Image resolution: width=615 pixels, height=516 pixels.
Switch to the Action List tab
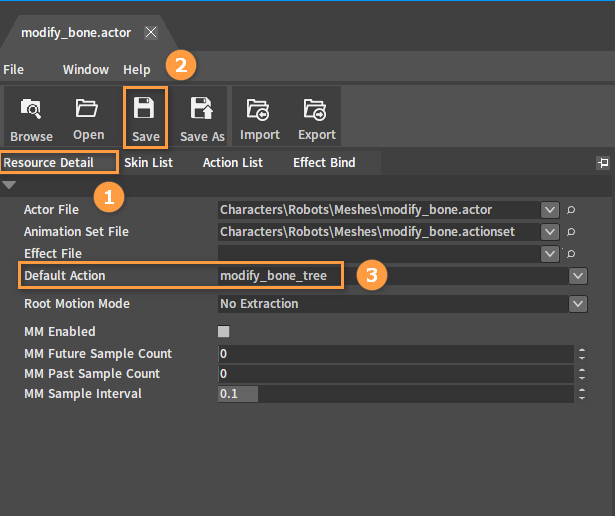pos(233,163)
